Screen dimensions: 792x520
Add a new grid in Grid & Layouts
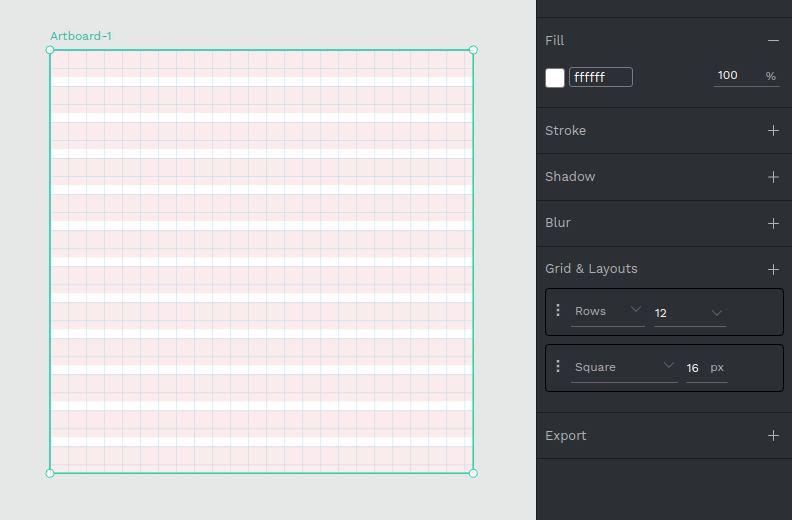(773, 269)
